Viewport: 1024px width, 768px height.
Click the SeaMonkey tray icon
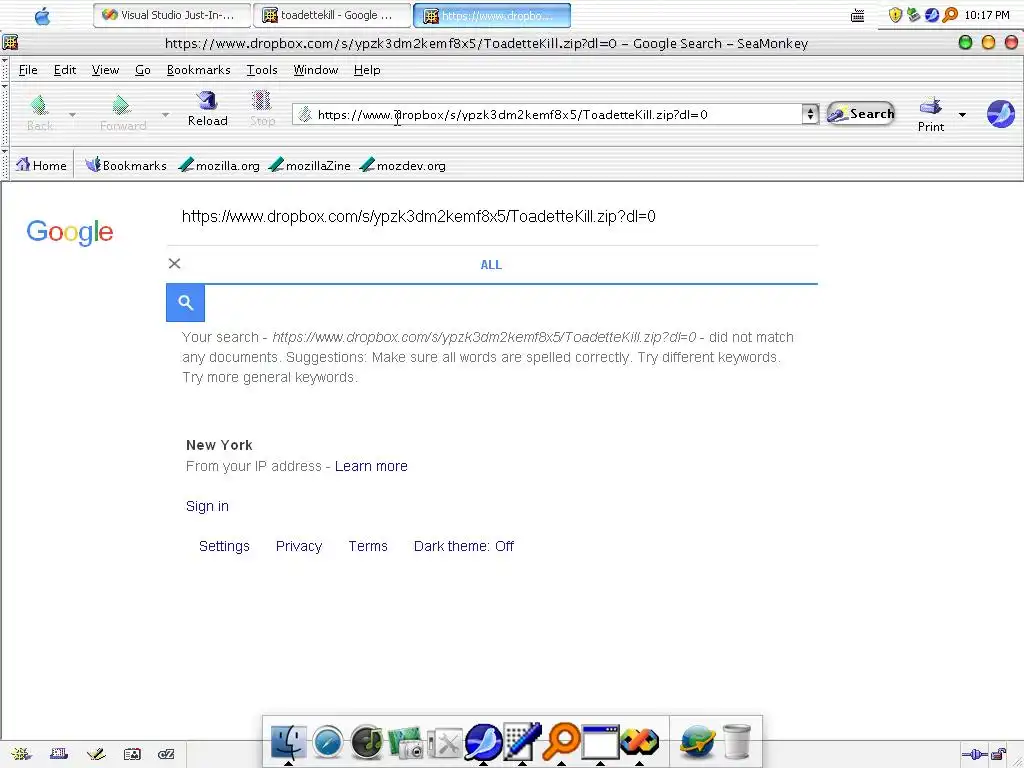pos(932,15)
